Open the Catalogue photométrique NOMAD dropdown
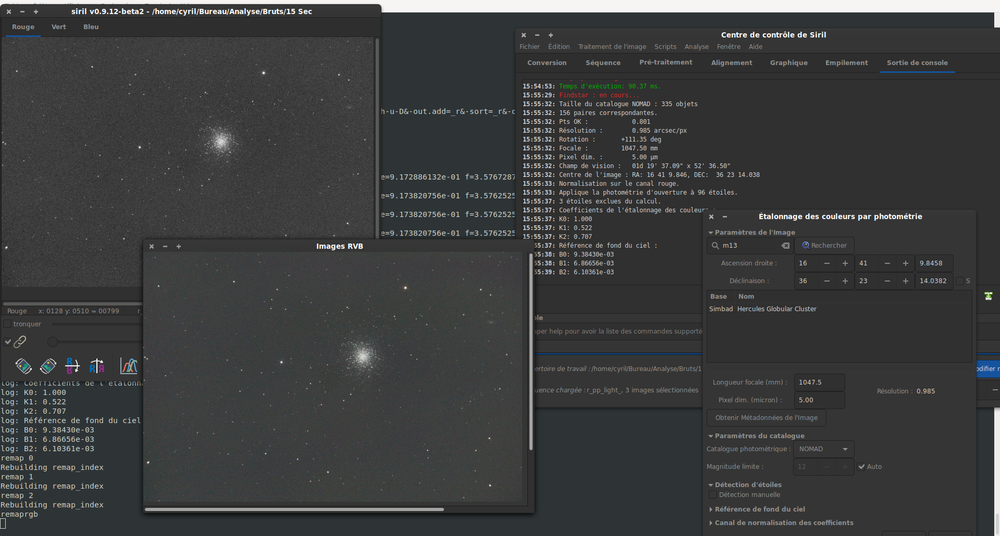The image size is (1000, 536). (824, 449)
